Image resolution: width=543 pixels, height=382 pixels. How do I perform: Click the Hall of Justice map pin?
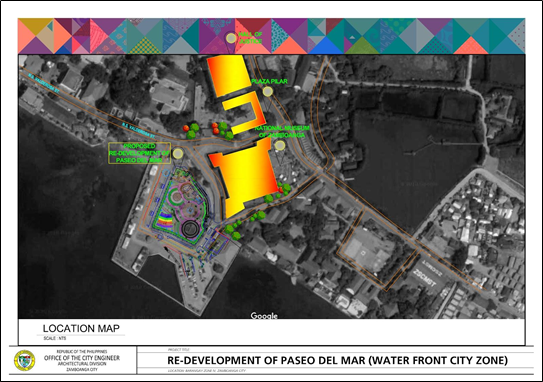point(231,38)
